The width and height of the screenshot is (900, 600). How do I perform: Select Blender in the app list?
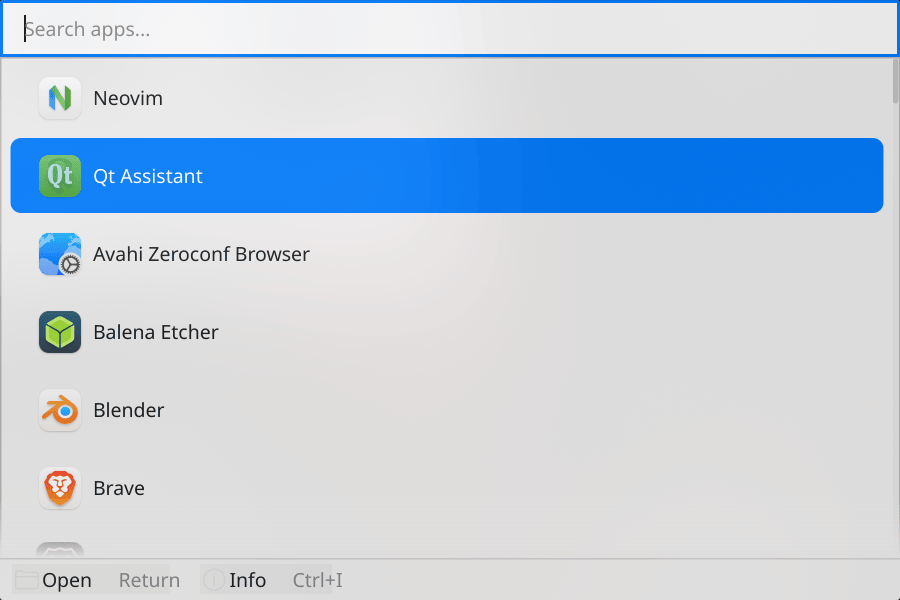[447, 410]
